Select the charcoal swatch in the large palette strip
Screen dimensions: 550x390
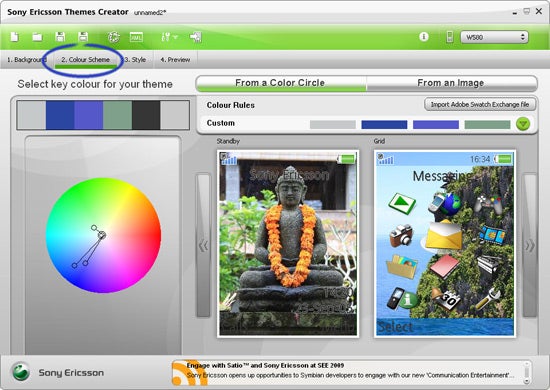click(146, 115)
